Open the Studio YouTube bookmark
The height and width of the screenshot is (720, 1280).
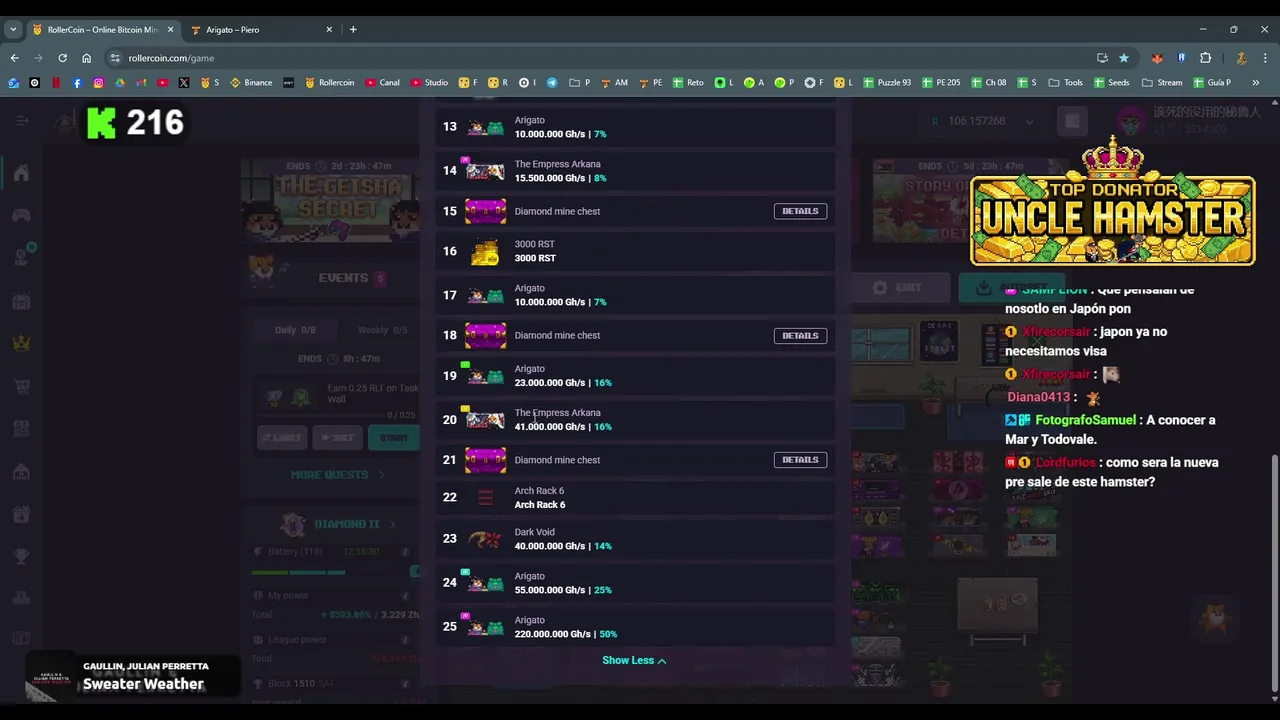pos(428,83)
